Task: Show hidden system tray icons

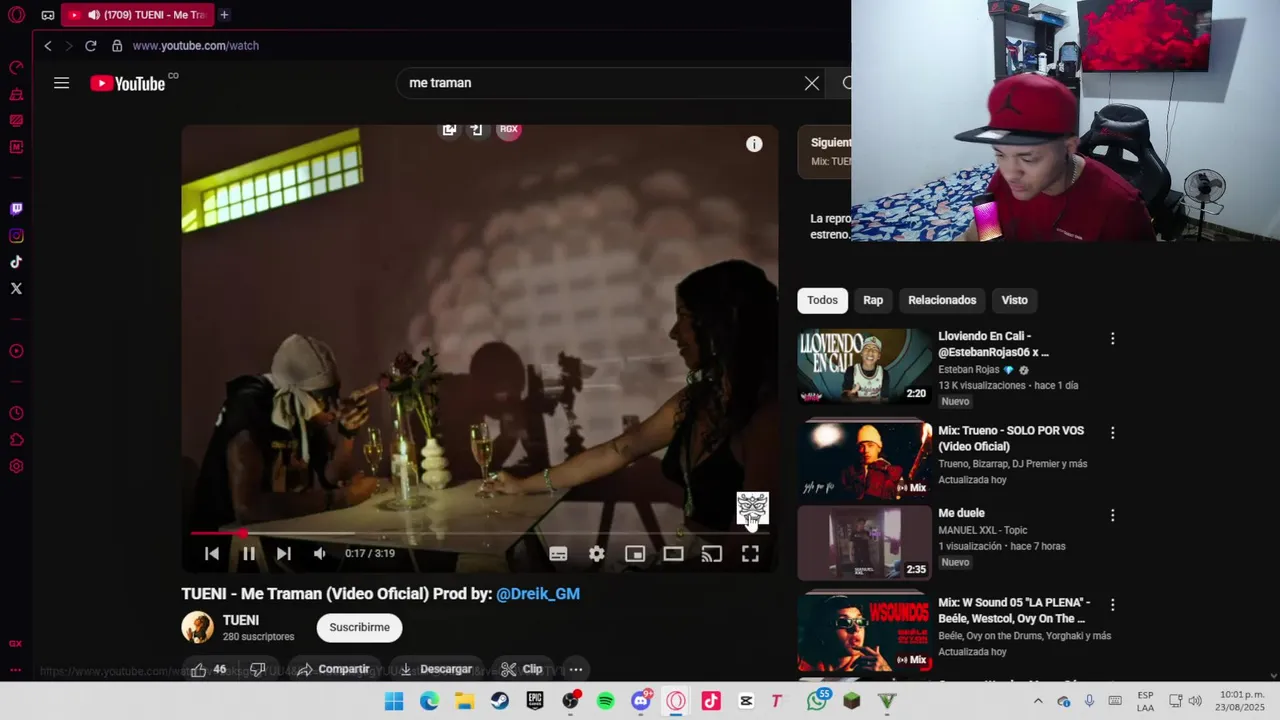Action: (1038, 701)
